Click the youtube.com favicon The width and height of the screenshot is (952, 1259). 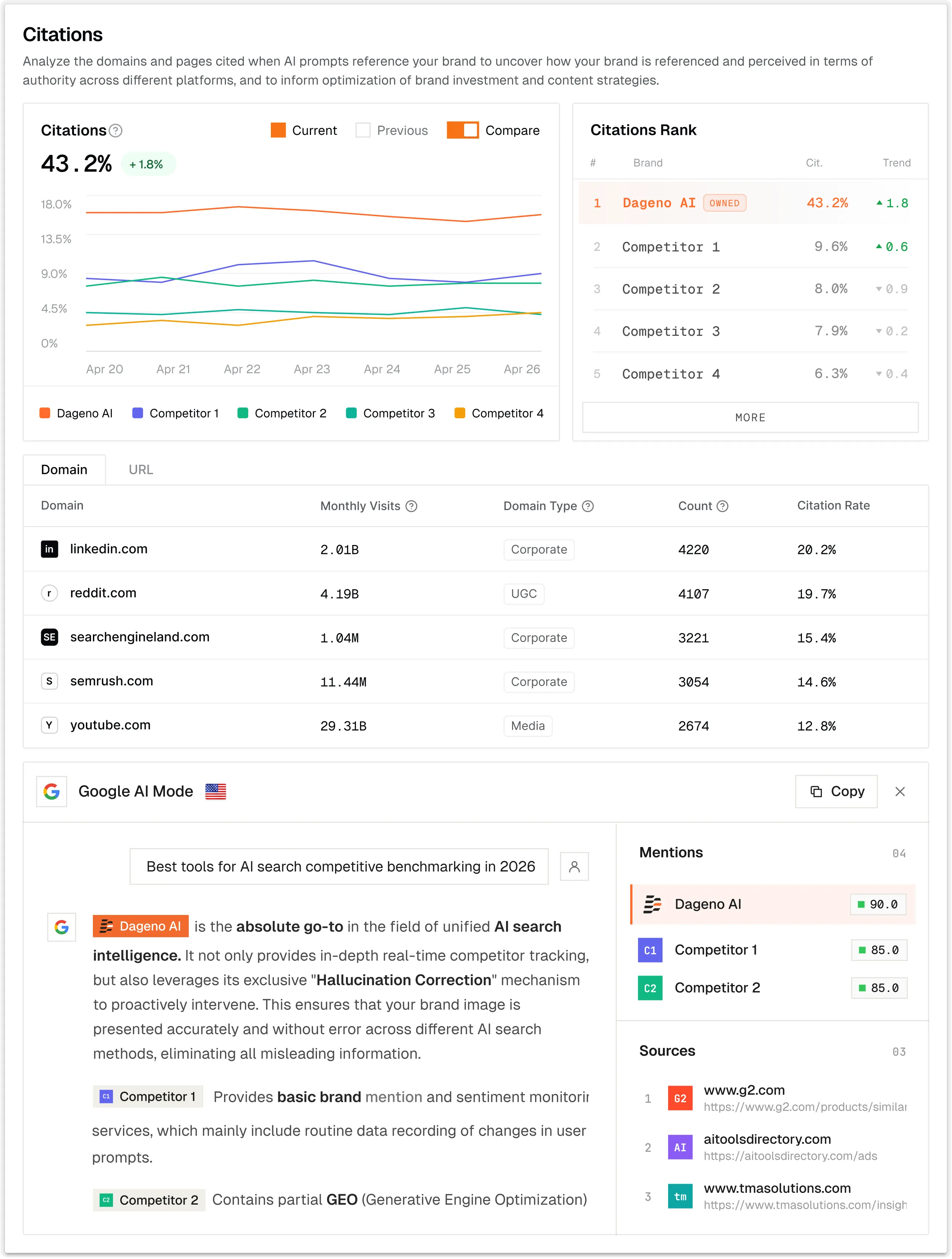coord(49,725)
